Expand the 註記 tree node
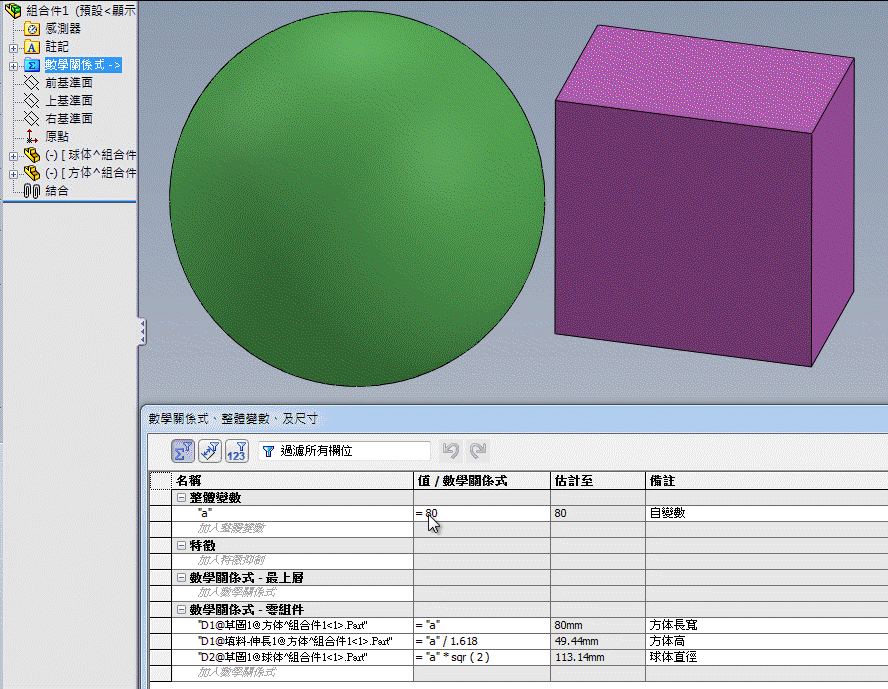 pyautogui.click(x=14, y=48)
